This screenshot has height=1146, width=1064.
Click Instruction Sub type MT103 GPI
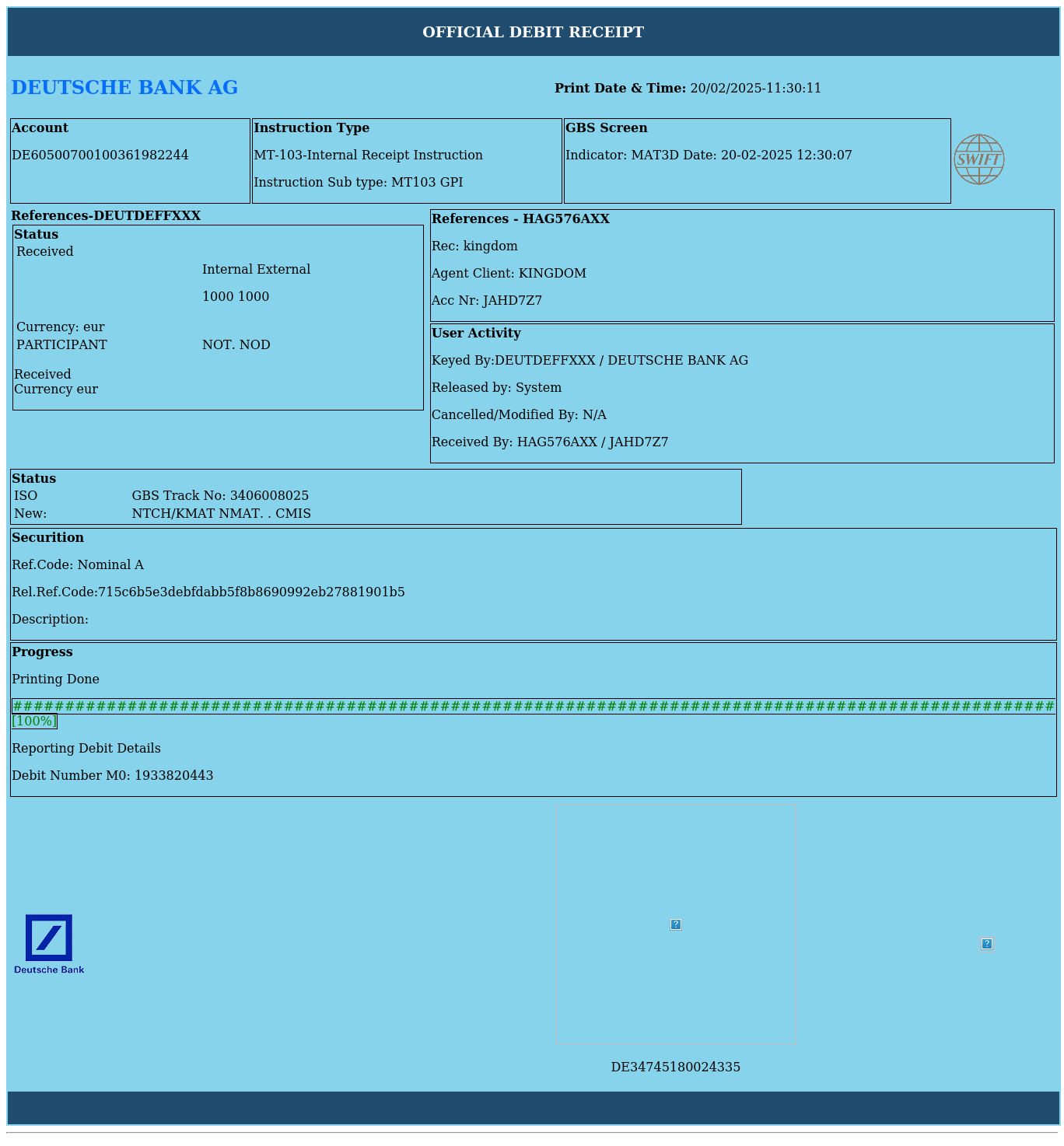[358, 183]
